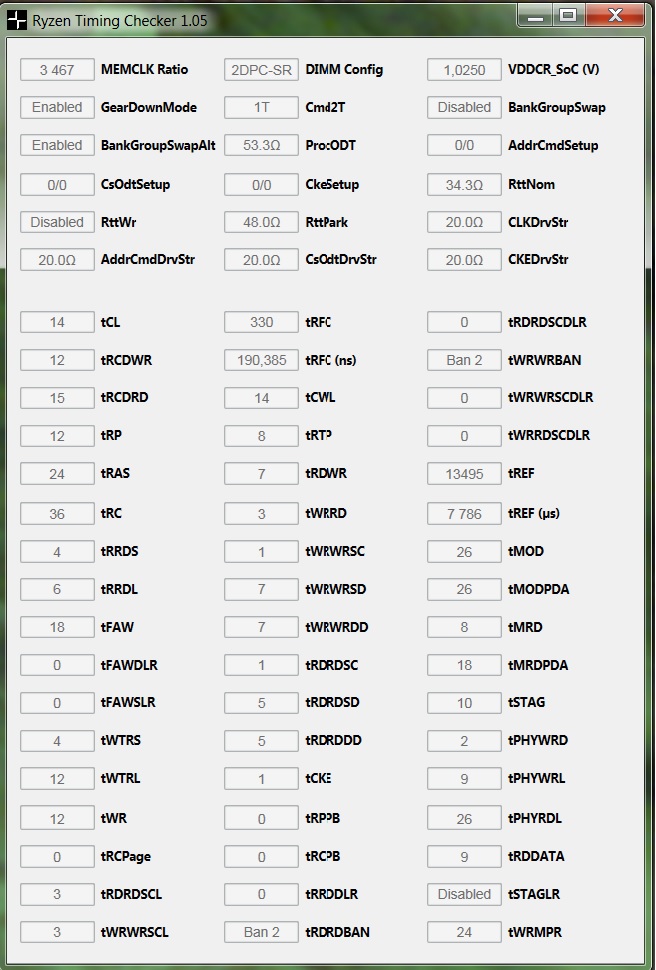Click the tWRWRSD value field
The height and width of the screenshot is (970, 656).
pos(261,590)
